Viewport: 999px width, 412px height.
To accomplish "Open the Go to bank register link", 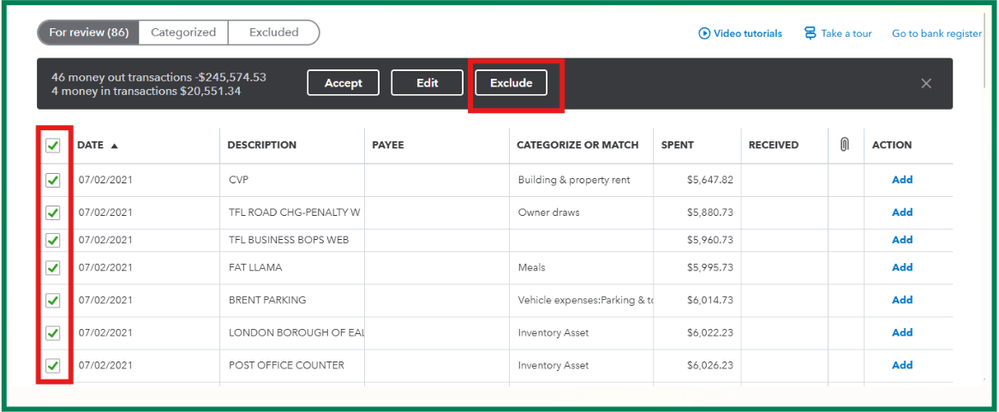I will [936, 33].
